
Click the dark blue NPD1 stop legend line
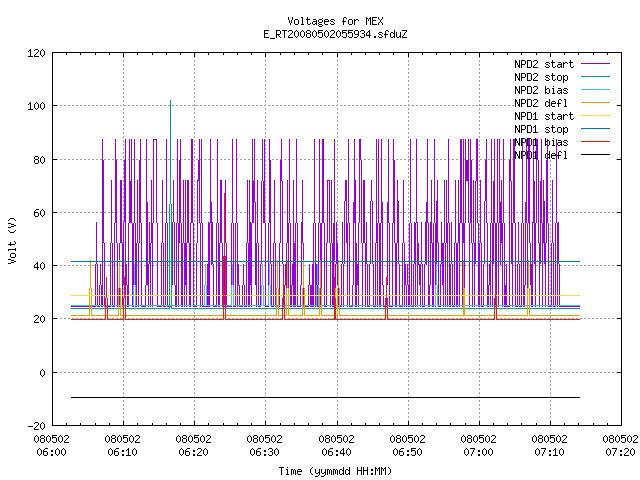pos(595,129)
